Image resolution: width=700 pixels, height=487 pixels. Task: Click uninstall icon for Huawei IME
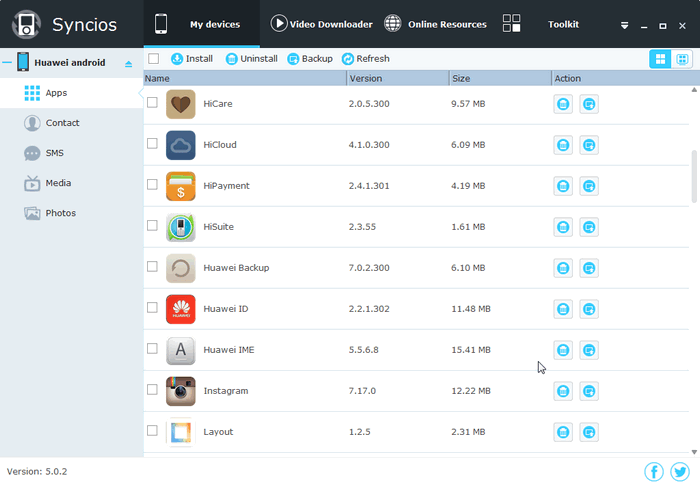tap(563, 350)
